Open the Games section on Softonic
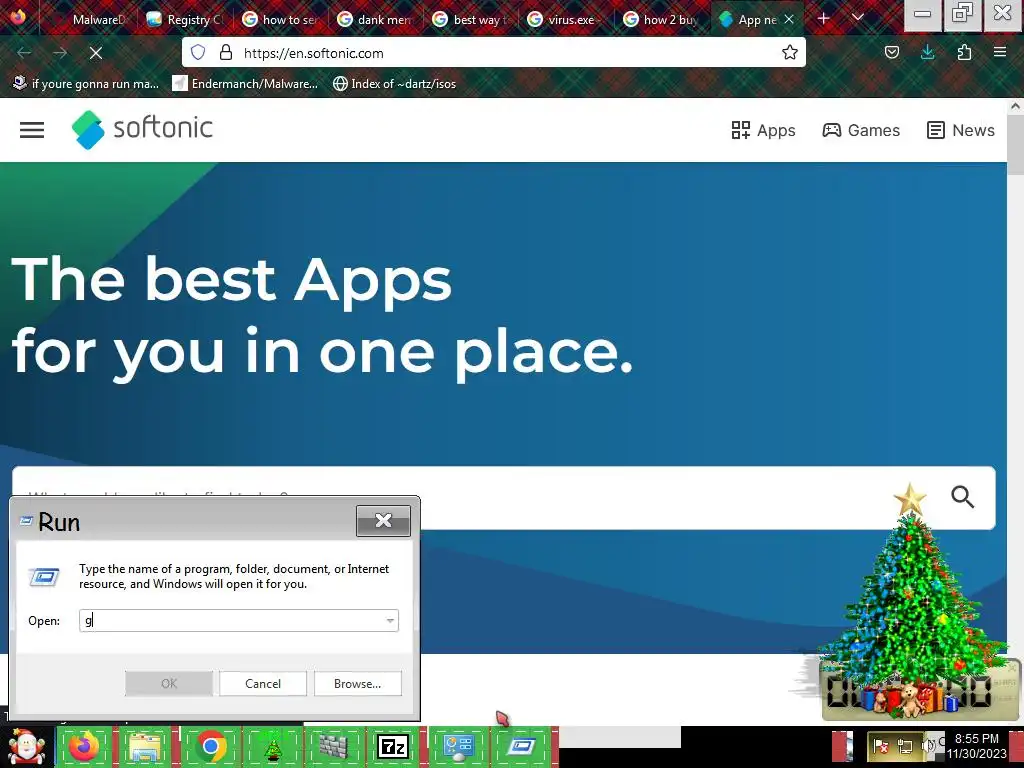Viewport: 1024px width, 768px height. click(861, 130)
